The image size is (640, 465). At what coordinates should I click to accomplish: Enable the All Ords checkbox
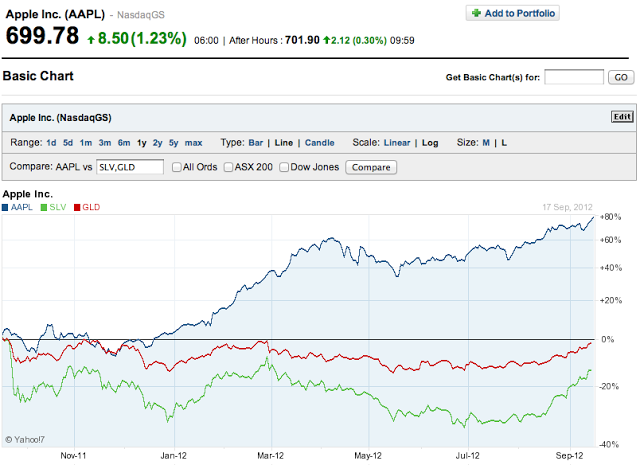point(176,167)
